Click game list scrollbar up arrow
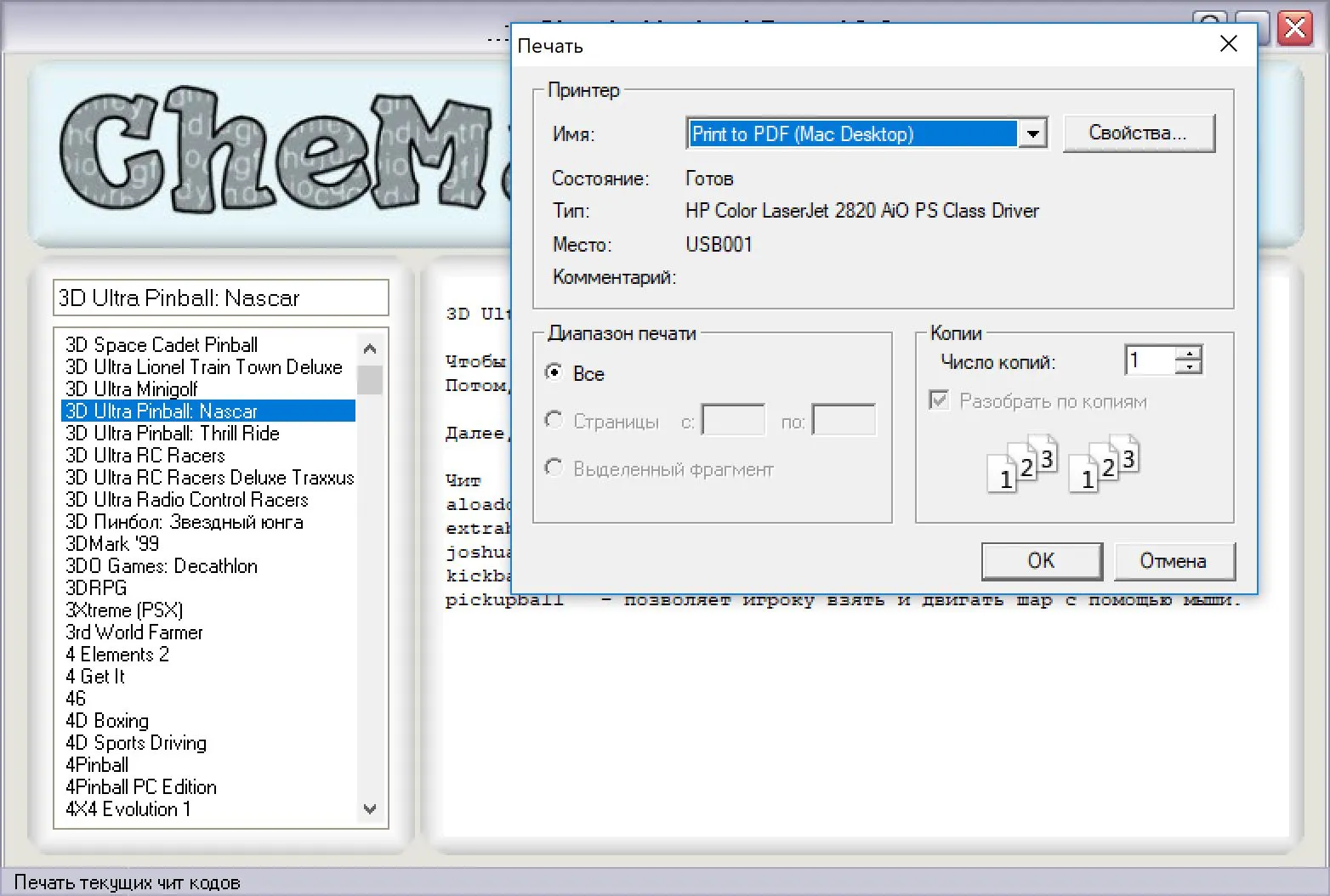Viewport: 1330px width, 896px height. [x=370, y=349]
